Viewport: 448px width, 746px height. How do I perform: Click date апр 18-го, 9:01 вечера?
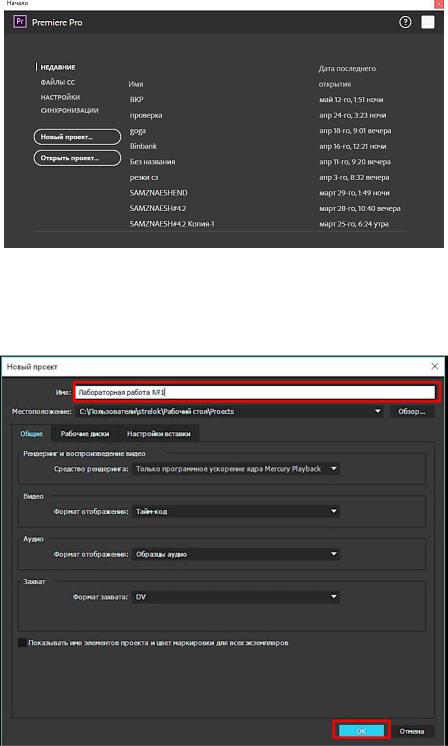coord(355,130)
